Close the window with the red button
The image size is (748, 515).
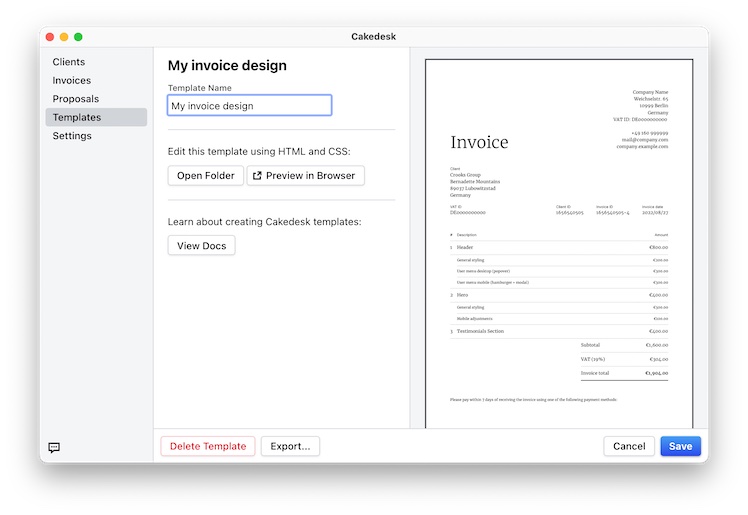coord(50,37)
